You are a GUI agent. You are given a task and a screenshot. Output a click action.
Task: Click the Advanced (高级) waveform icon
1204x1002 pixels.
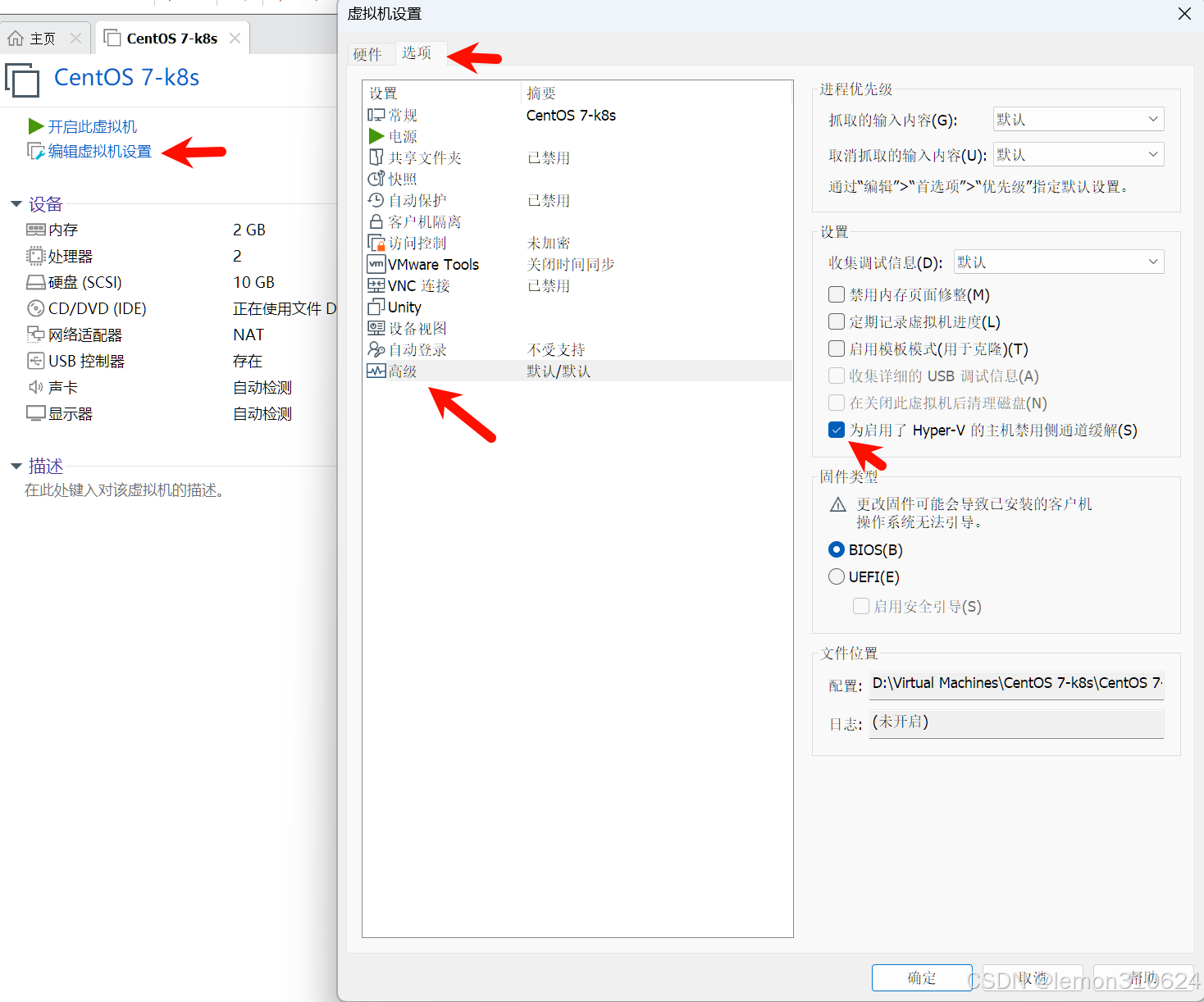376,371
